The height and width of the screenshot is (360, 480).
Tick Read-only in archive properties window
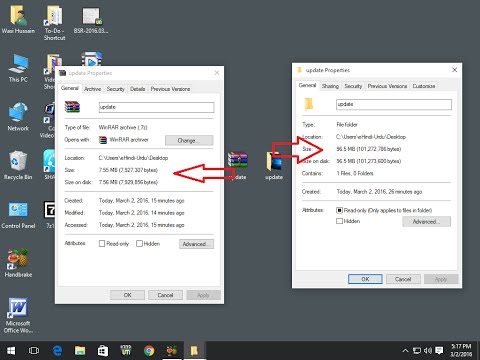pos(102,244)
